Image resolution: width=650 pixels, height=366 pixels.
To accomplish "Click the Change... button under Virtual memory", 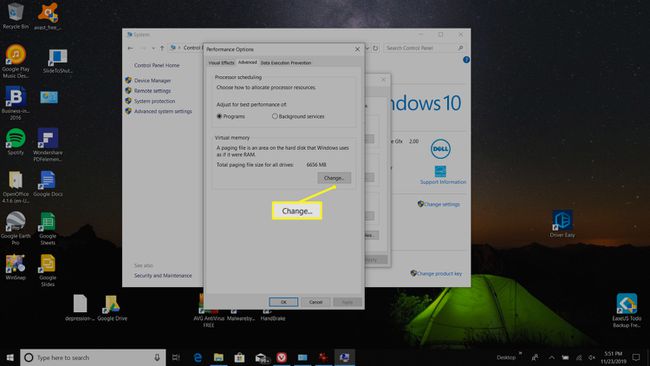I will pyautogui.click(x=334, y=178).
